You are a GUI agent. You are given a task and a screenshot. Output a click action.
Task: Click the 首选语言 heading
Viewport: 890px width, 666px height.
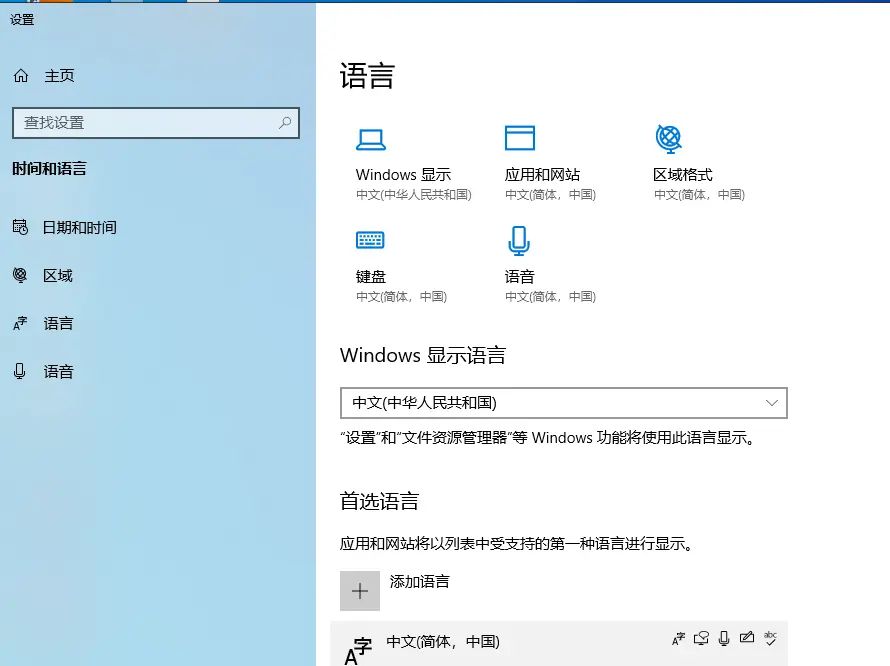coord(379,501)
